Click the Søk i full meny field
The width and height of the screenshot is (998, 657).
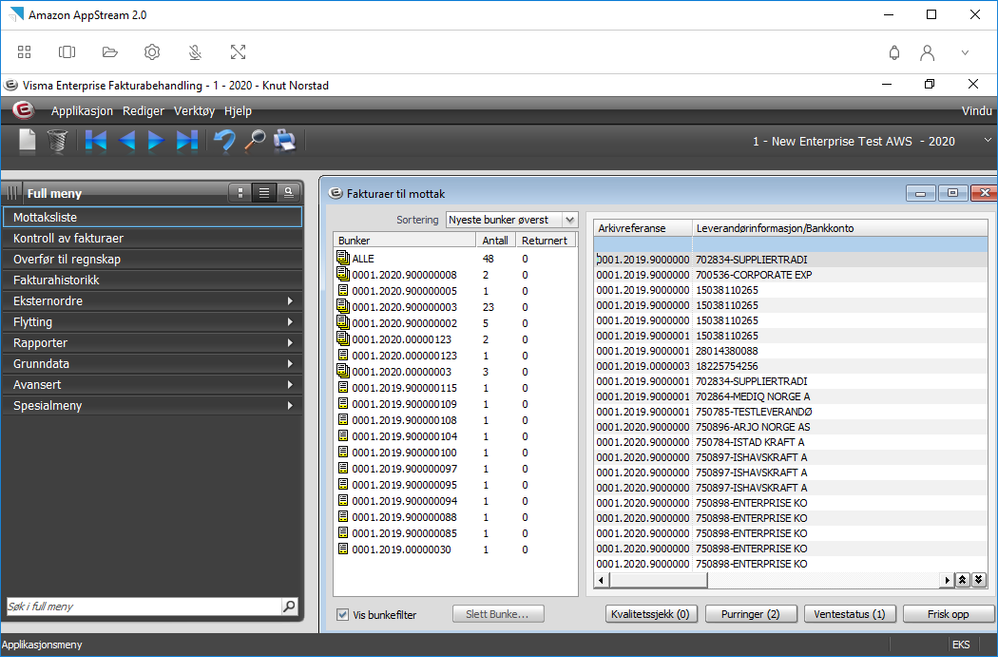pos(144,607)
